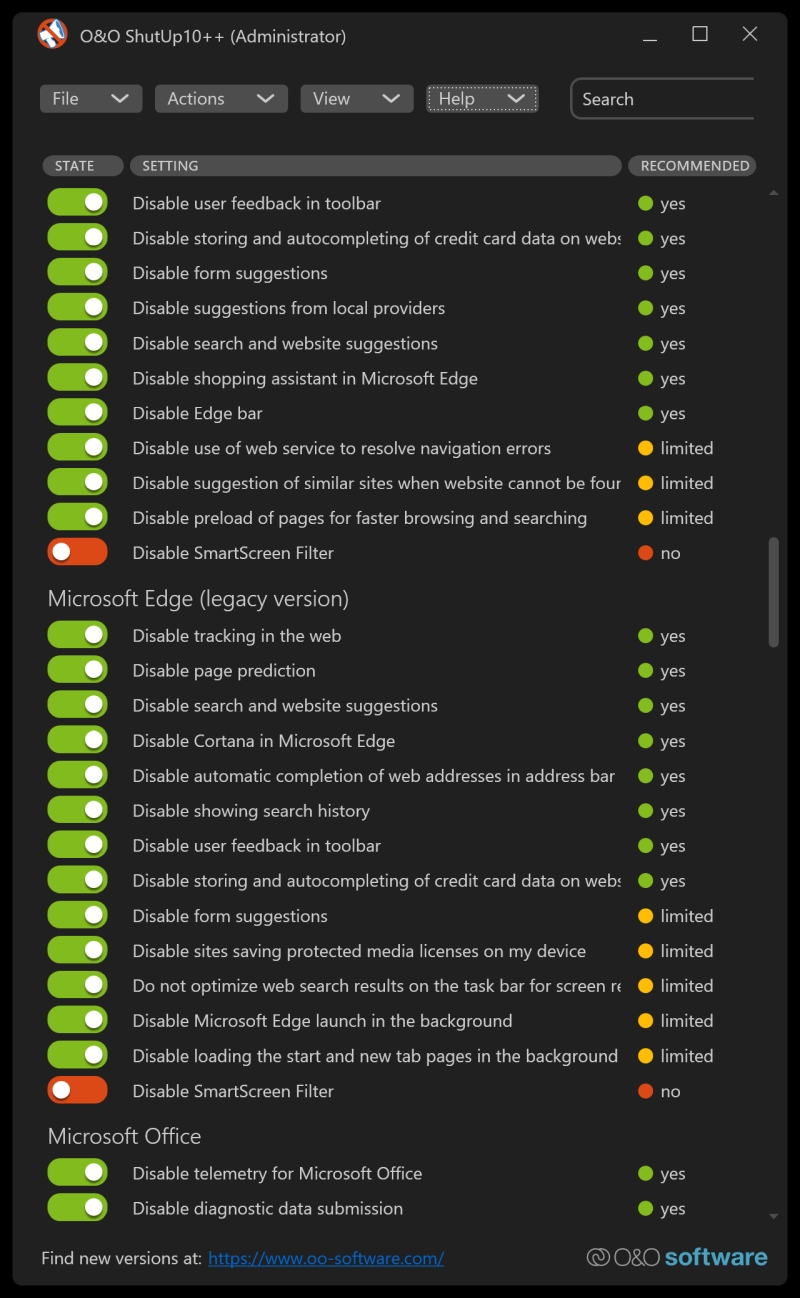
Task: Click the RECOMMENDED column header
Action: [694, 166]
